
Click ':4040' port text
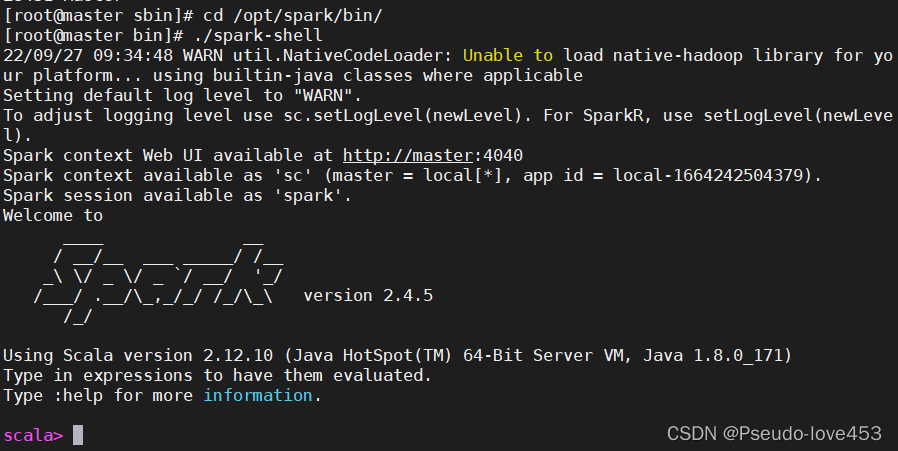pyautogui.click(x=498, y=155)
